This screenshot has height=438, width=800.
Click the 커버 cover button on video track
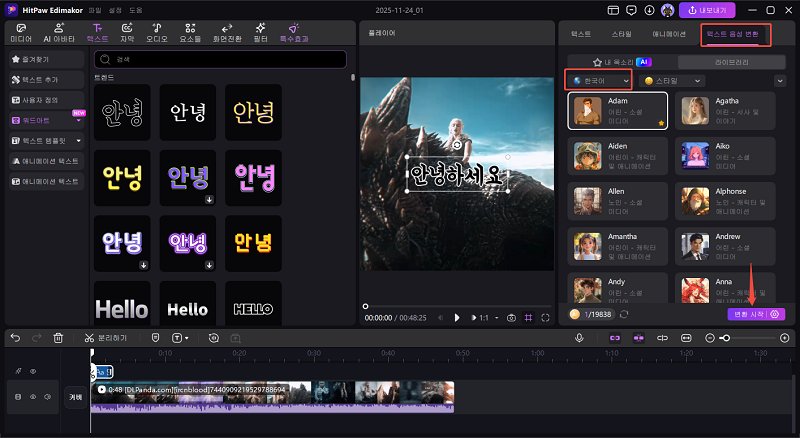[x=76, y=397]
